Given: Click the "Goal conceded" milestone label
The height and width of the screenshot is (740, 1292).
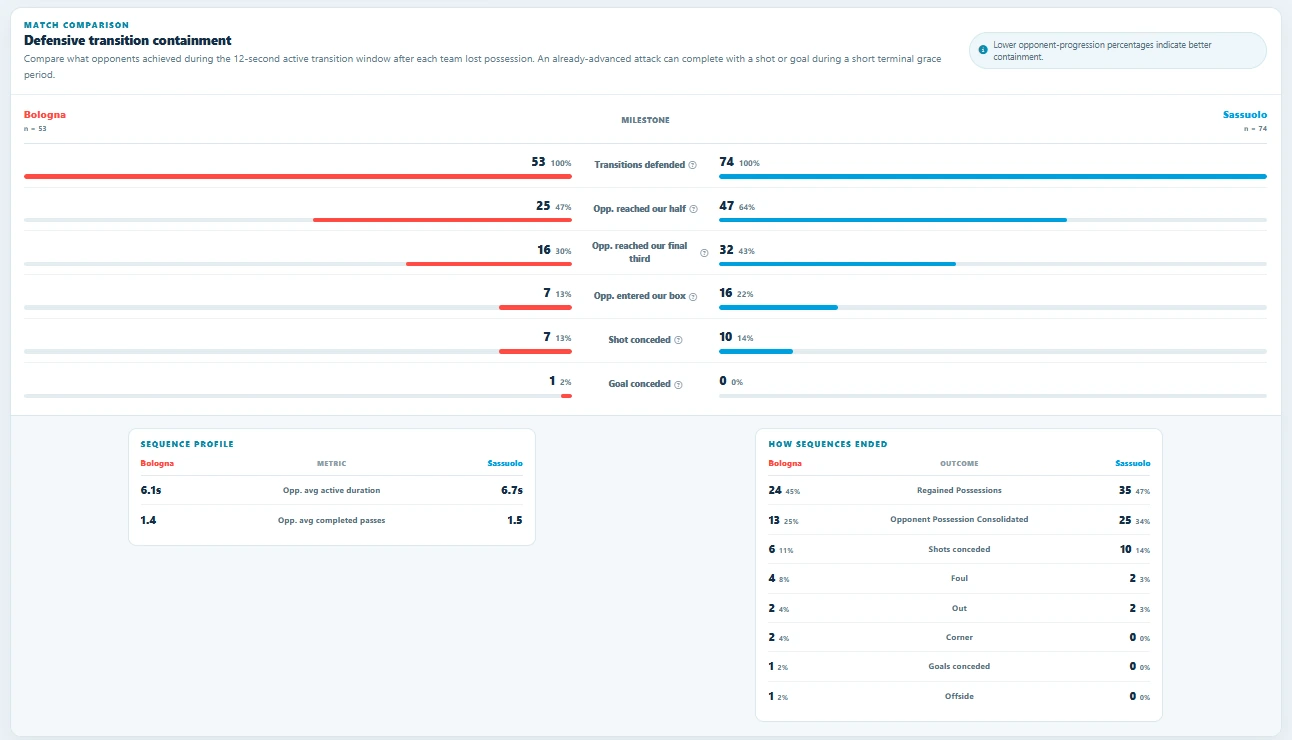Looking at the screenshot, I should click(x=640, y=384).
